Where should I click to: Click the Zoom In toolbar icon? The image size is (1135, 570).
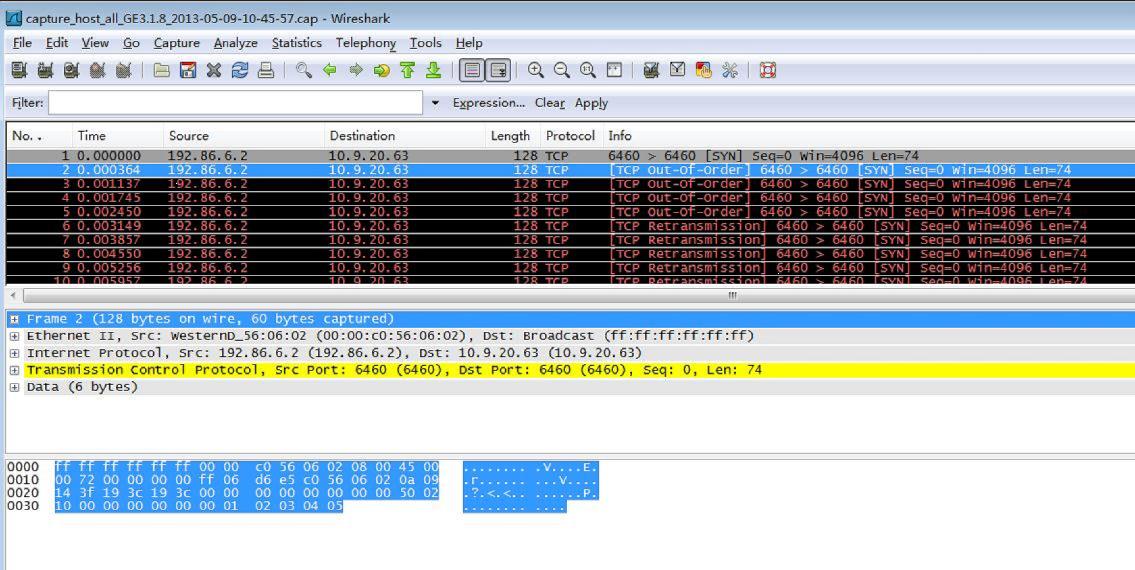tap(536, 70)
